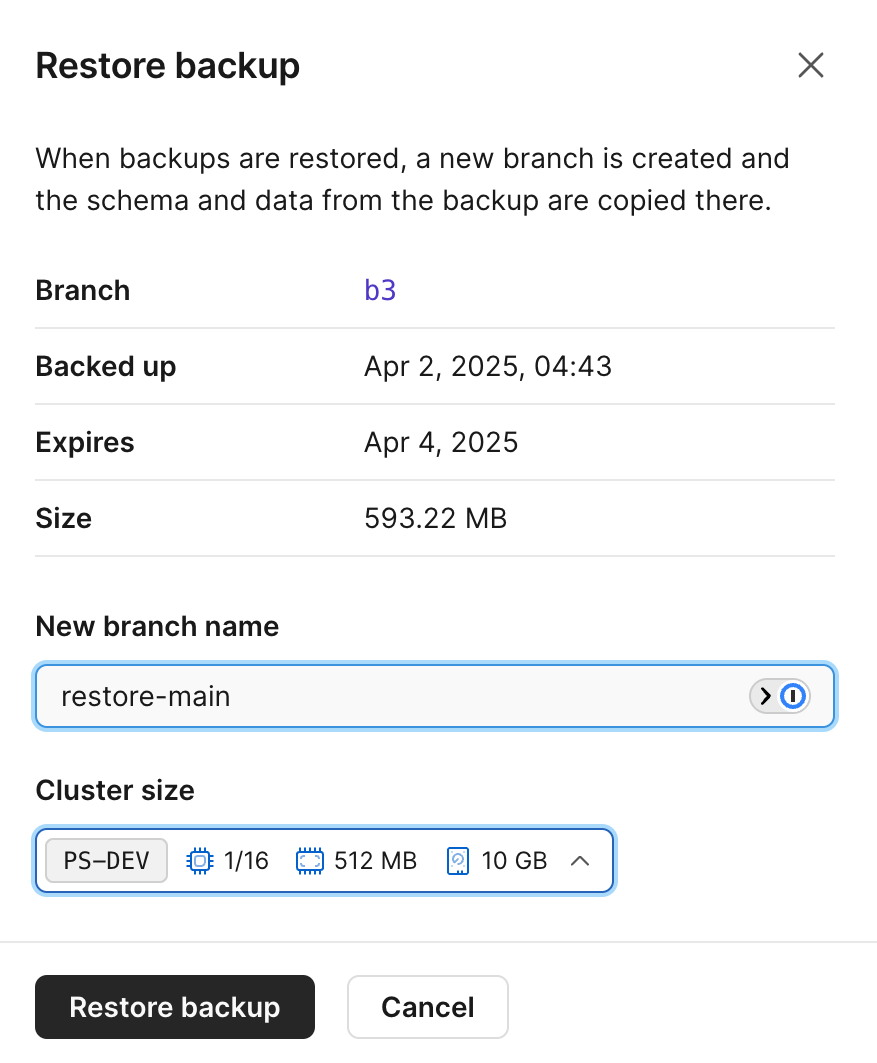Open the b3 branch link

(380, 290)
